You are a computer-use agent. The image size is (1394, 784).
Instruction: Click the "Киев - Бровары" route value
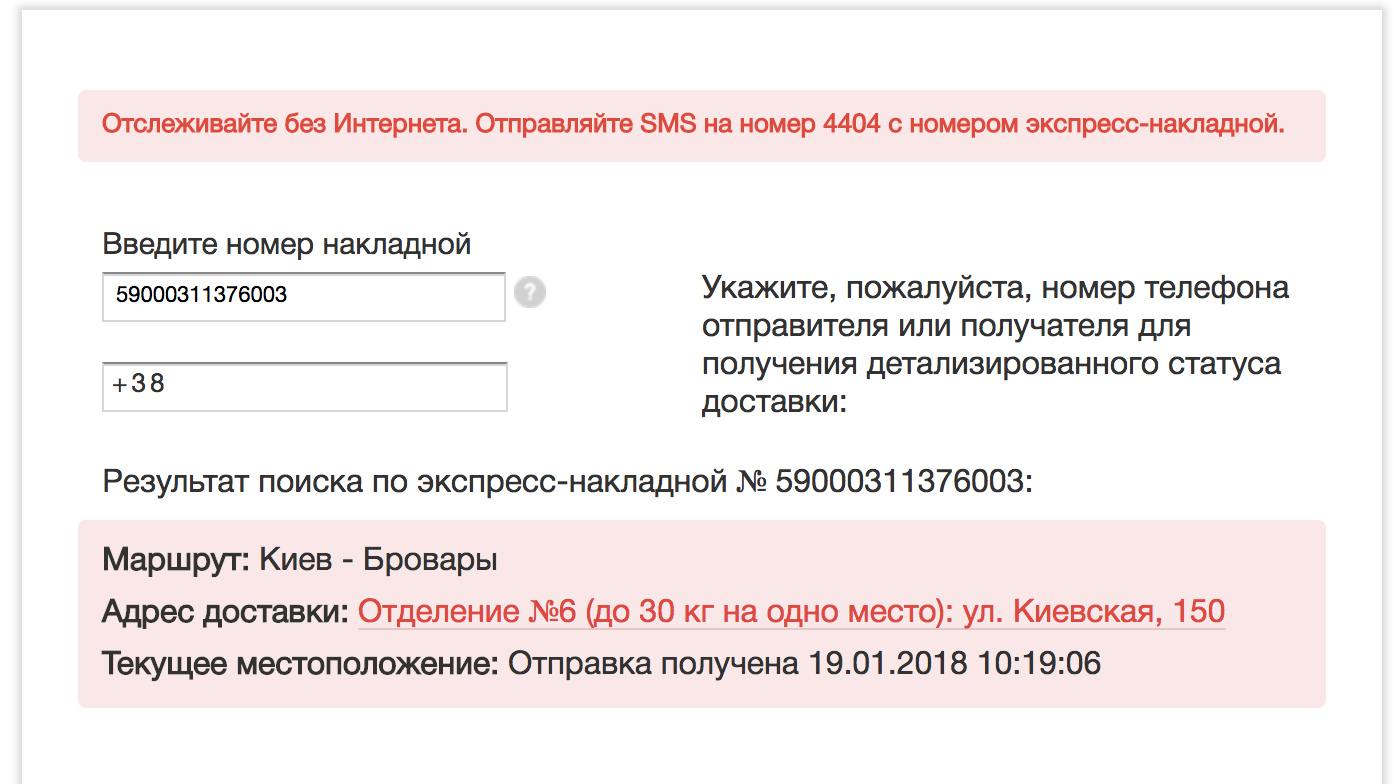(378, 560)
